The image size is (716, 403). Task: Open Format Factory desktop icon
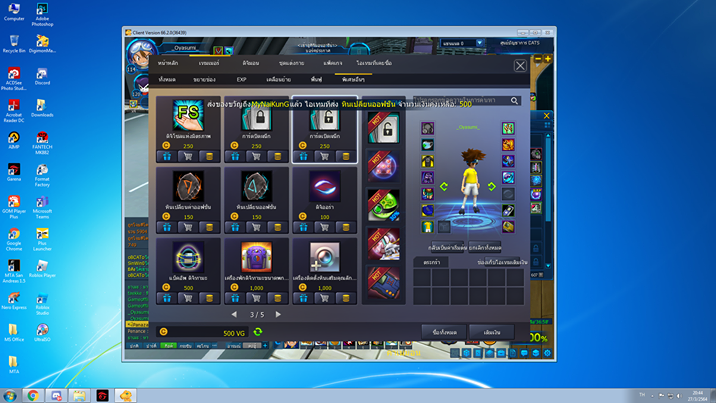pyautogui.click(x=42, y=176)
